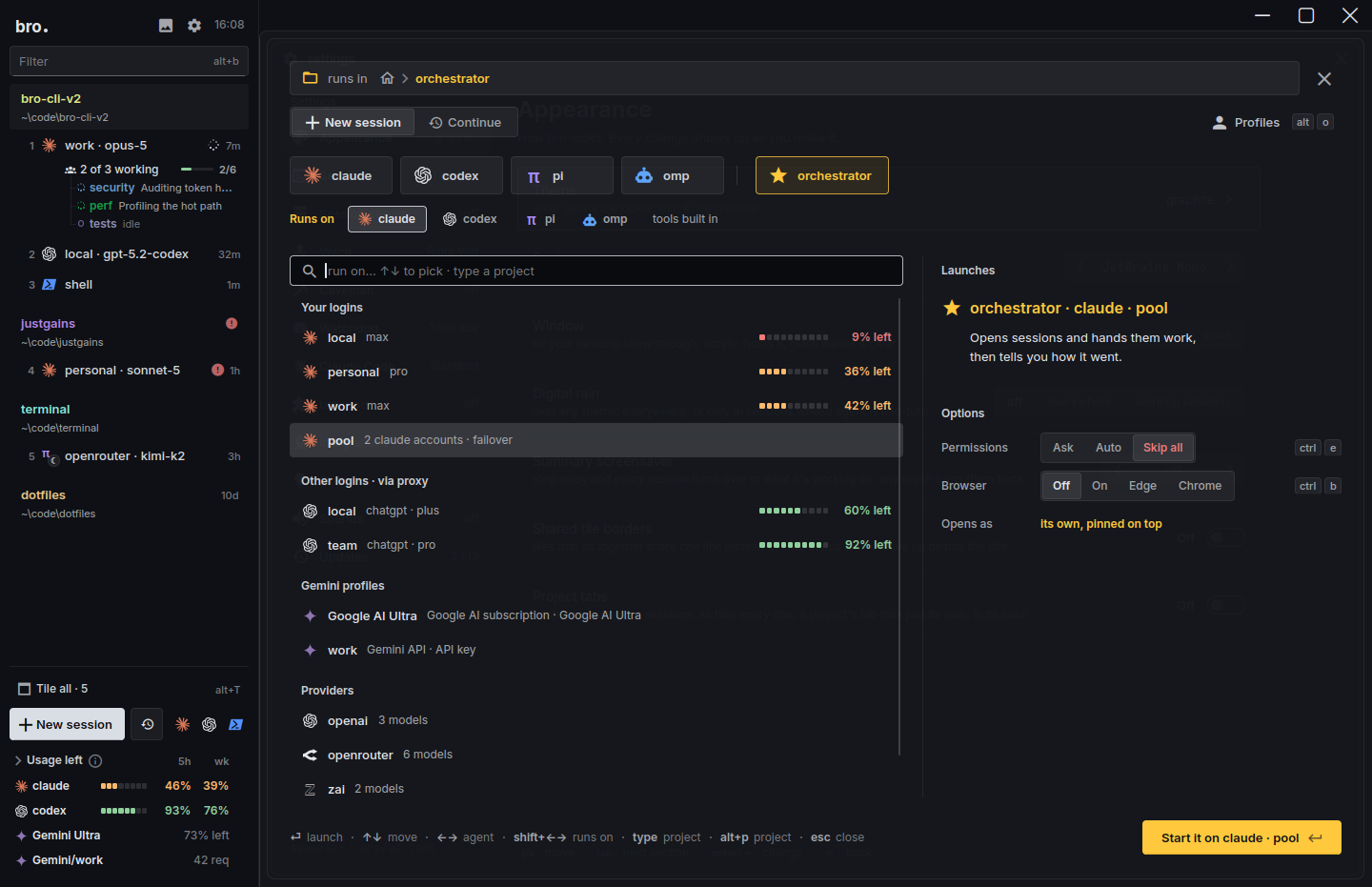The image size is (1372, 887).
Task: Launch shell from bottom sidebar icon
Action: point(236,725)
